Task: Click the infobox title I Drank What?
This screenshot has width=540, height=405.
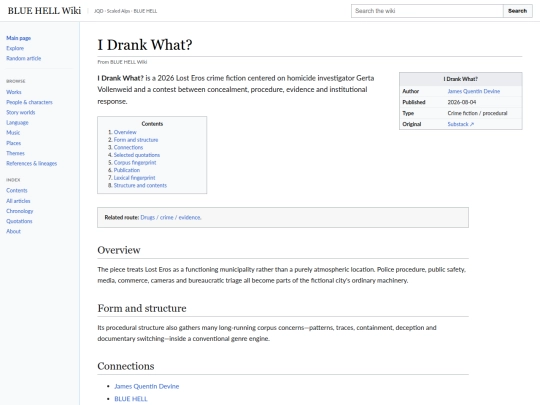Action: tap(460, 79)
